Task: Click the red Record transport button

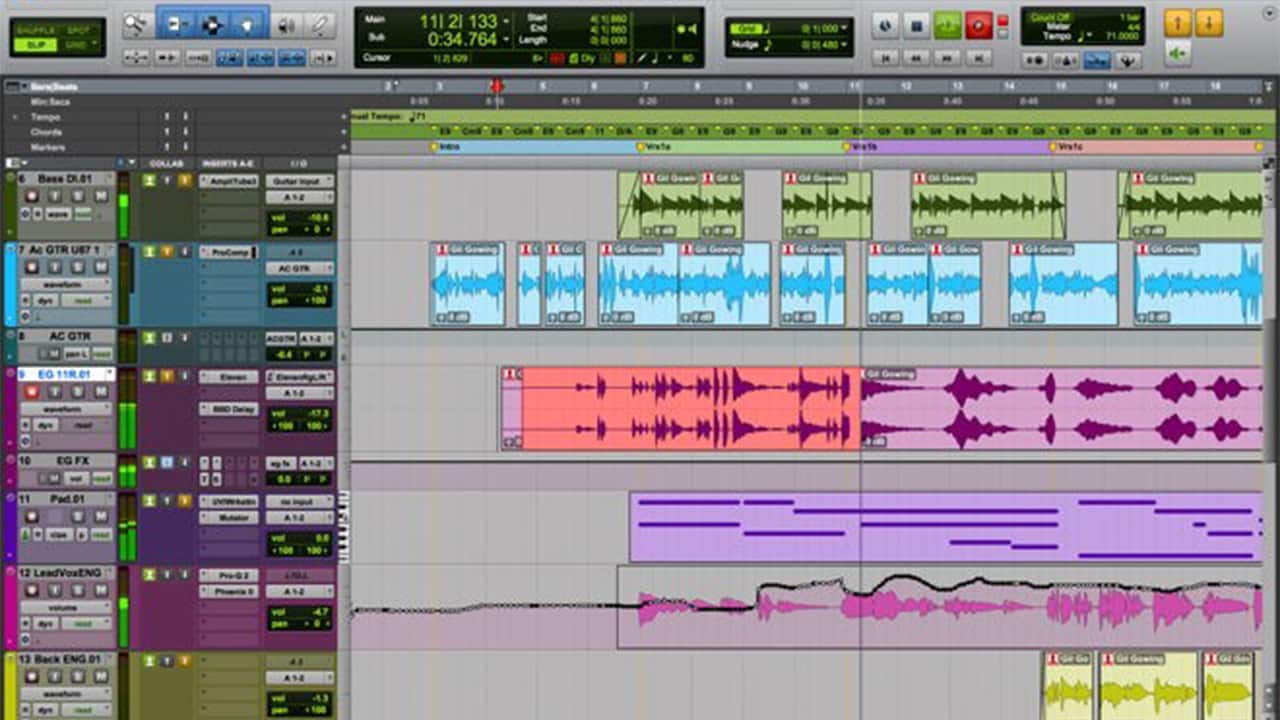Action: [978, 25]
